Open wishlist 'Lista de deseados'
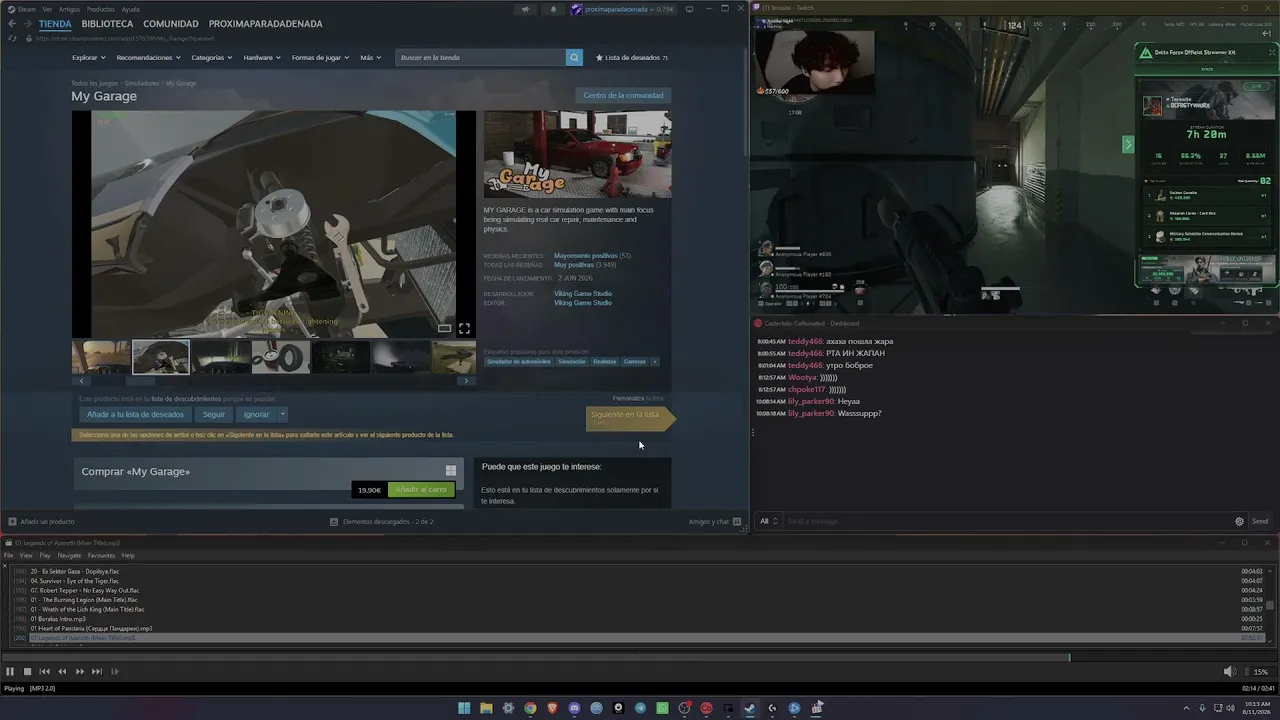Image resolution: width=1280 pixels, height=720 pixels. click(x=632, y=58)
